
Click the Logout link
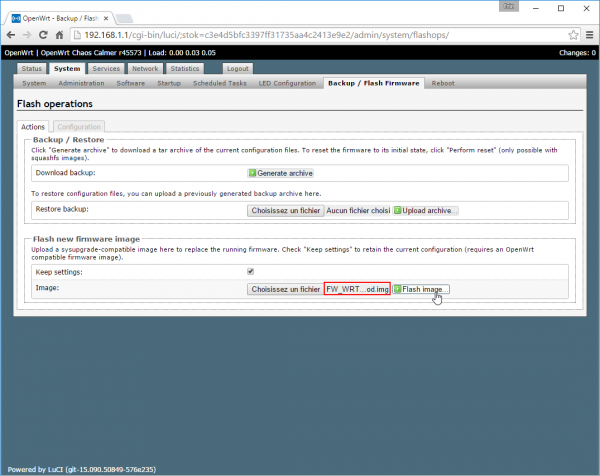click(238, 69)
